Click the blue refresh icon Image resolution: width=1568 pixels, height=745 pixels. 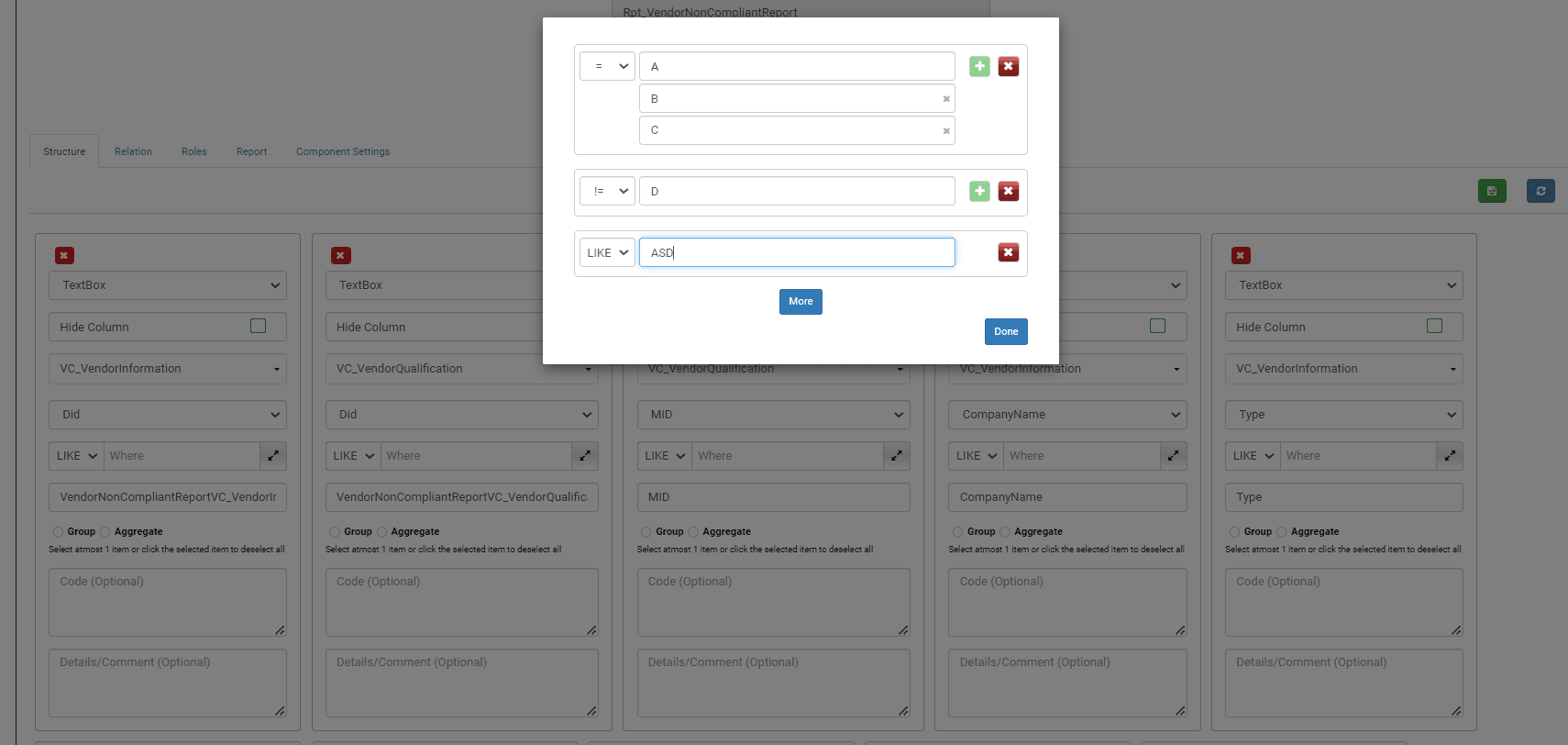pyautogui.click(x=1540, y=191)
